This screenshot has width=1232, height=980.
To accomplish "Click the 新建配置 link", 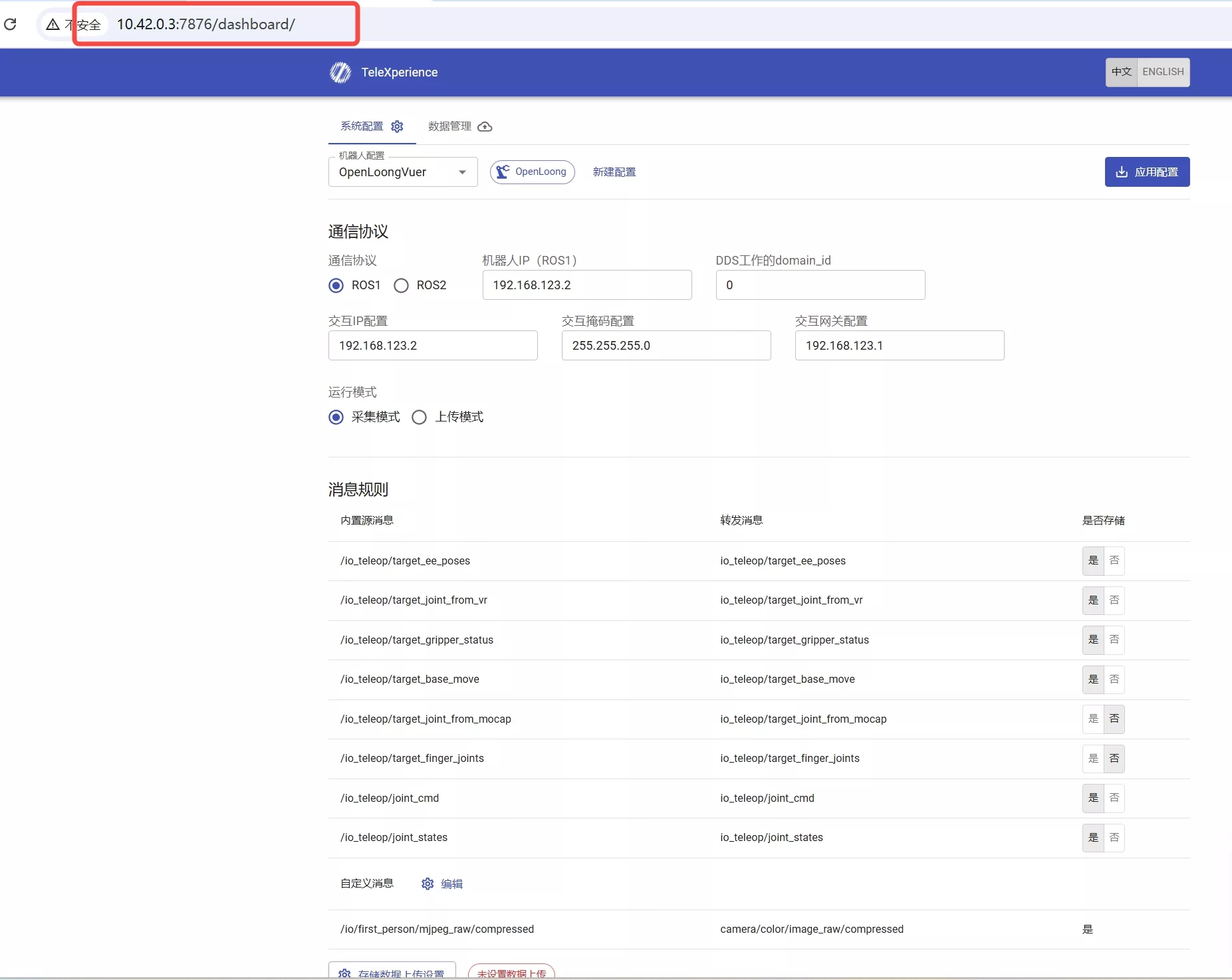I will tap(614, 172).
